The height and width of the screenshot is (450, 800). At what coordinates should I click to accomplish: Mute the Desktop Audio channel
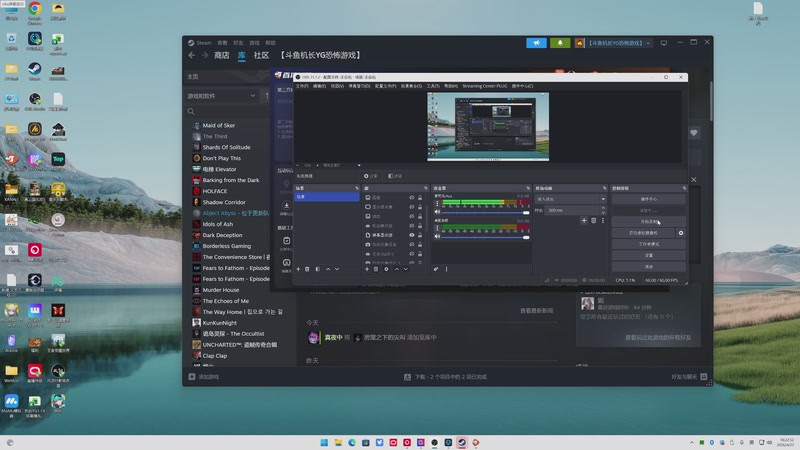[x=437, y=236]
